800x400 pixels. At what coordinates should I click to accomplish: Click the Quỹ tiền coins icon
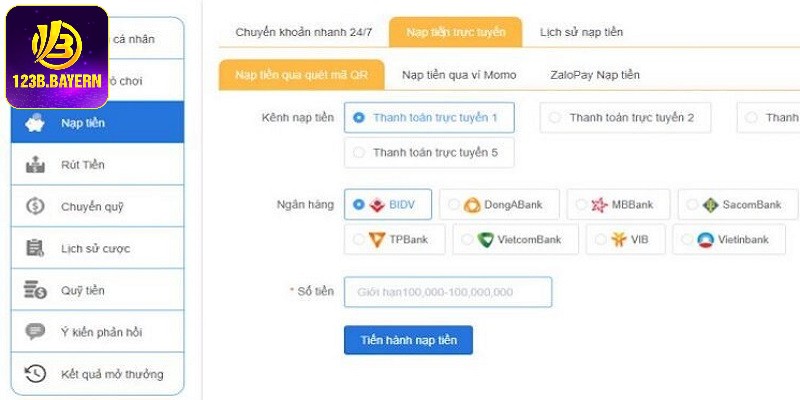click(x=35, y=290)
